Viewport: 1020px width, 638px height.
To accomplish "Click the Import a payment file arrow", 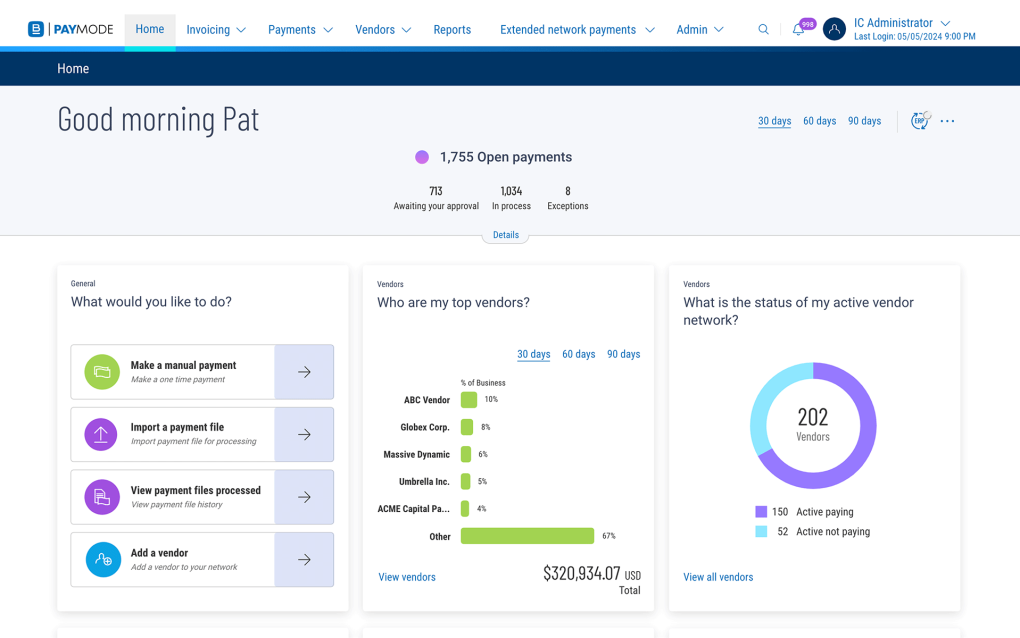I will click(304, 435).
